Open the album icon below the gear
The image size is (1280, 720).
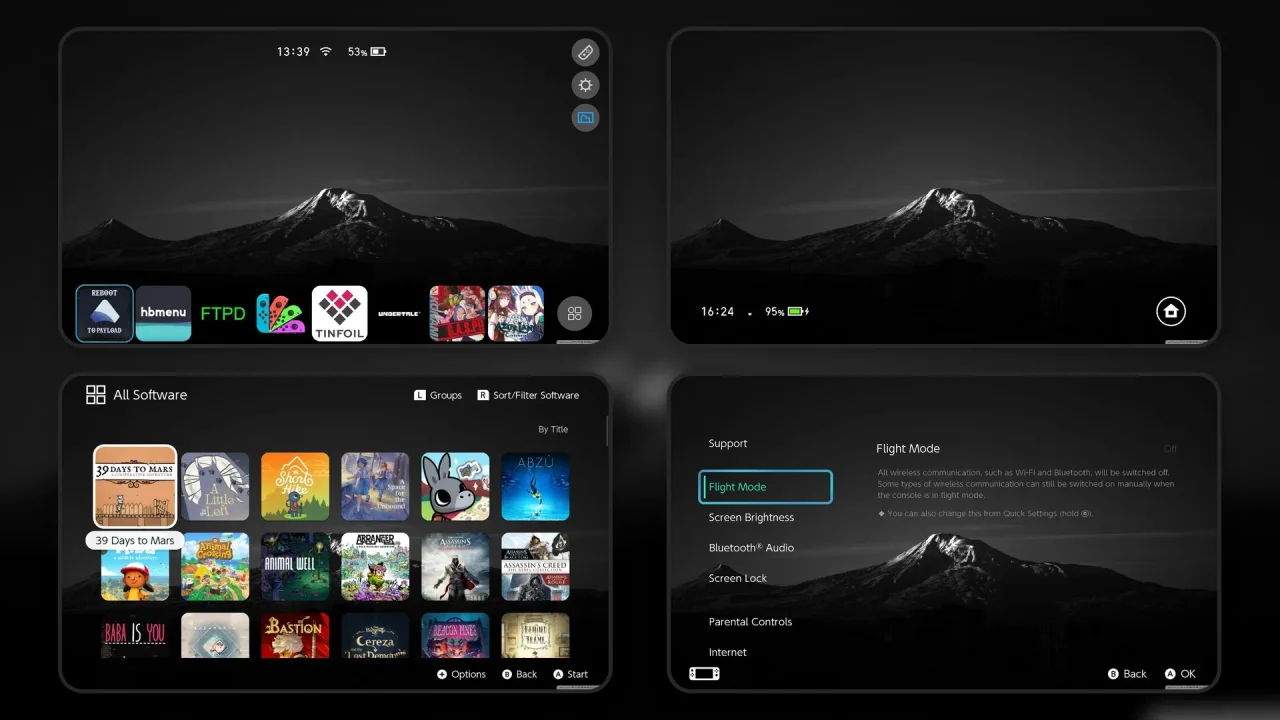click(585, 118)
